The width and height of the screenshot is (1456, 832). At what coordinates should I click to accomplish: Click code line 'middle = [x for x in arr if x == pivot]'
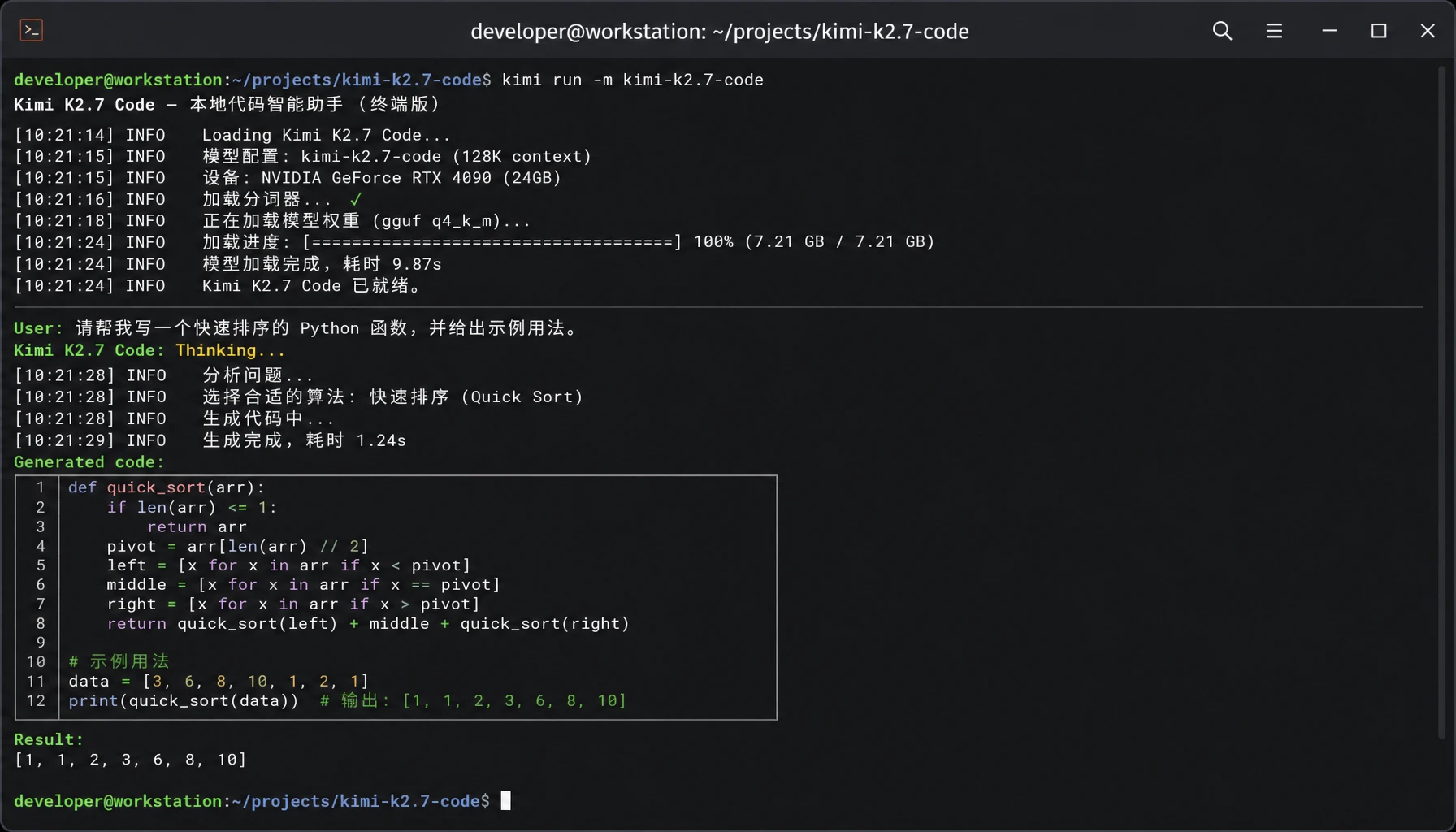pyautogui.click(x=304, y=585)
